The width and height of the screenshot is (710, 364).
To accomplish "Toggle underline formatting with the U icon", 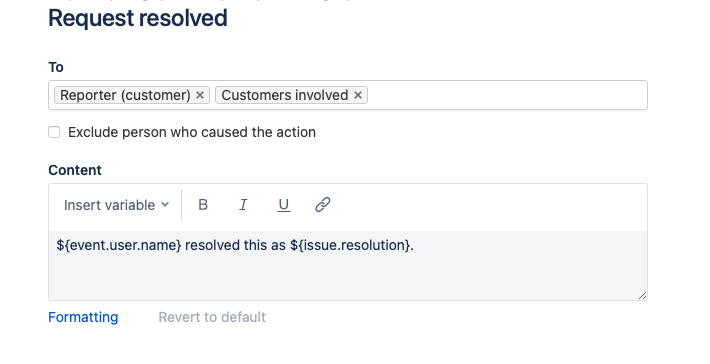I will (x=283, y=205).
